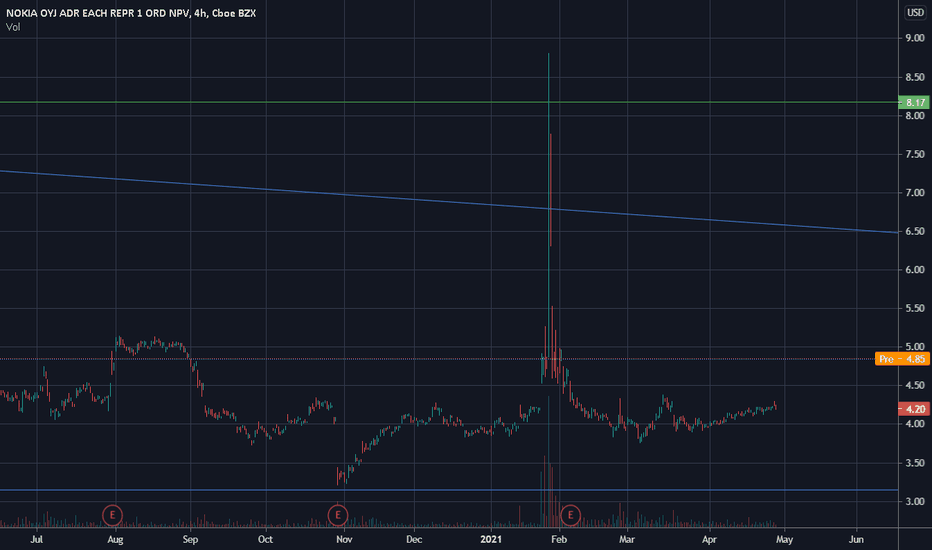The height and width of the screenshot is (550, 932).
Task: Click the Jul label on time axis
Action: click(37, 539)
